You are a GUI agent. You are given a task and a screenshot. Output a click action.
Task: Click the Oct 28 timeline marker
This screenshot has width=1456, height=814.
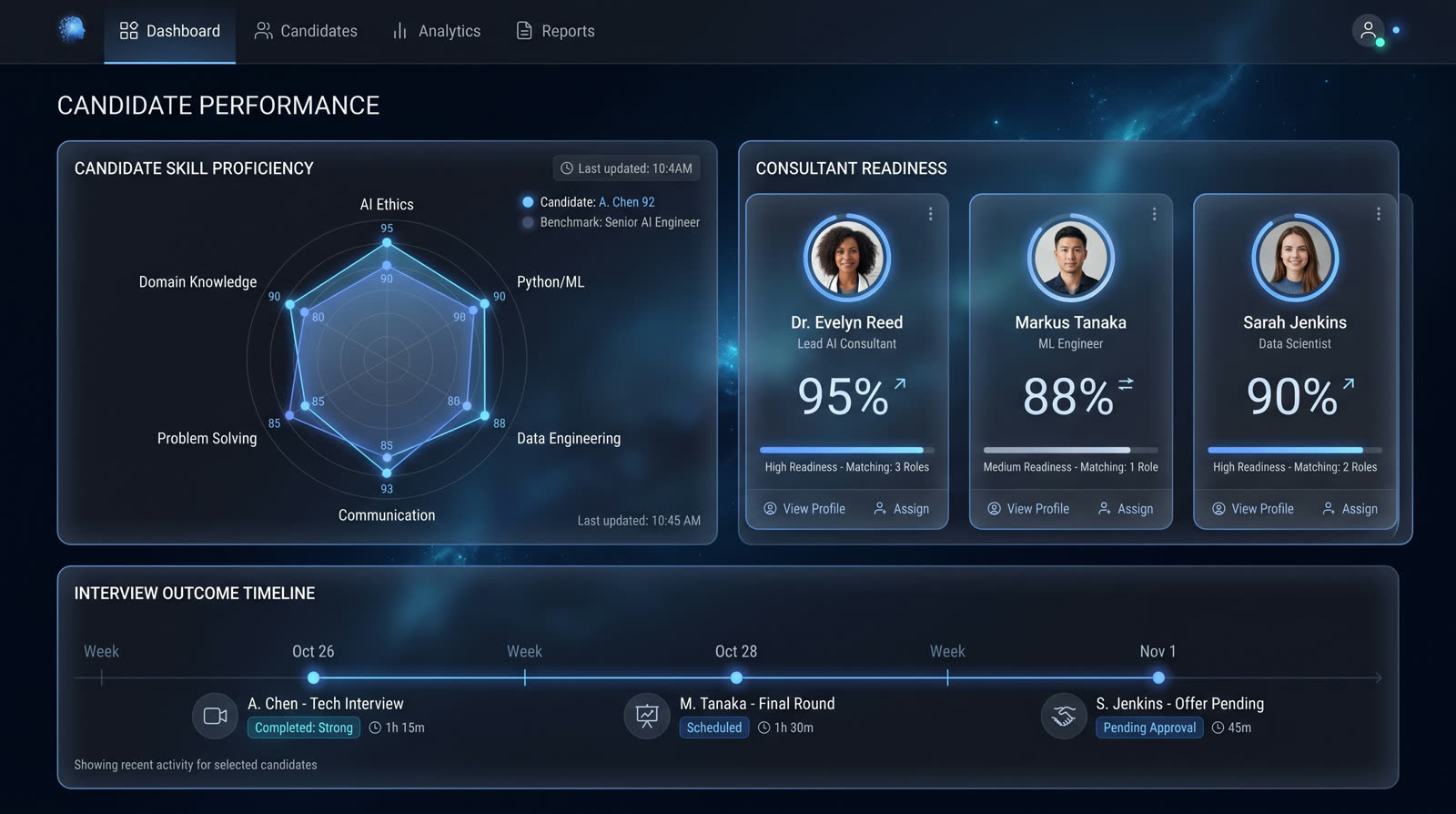[x=736, y=677]
